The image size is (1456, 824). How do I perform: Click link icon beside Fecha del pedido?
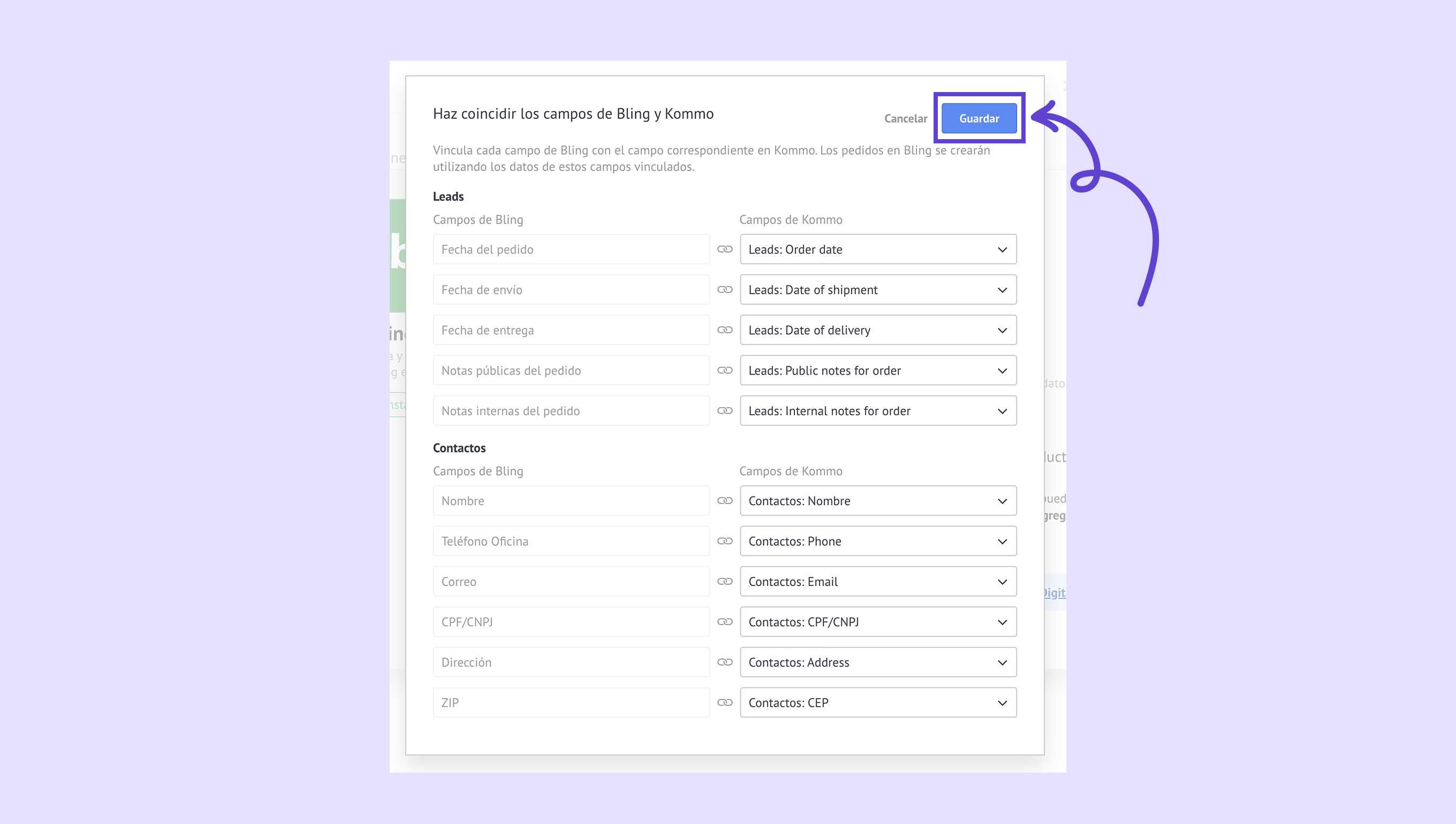[725, 249]
